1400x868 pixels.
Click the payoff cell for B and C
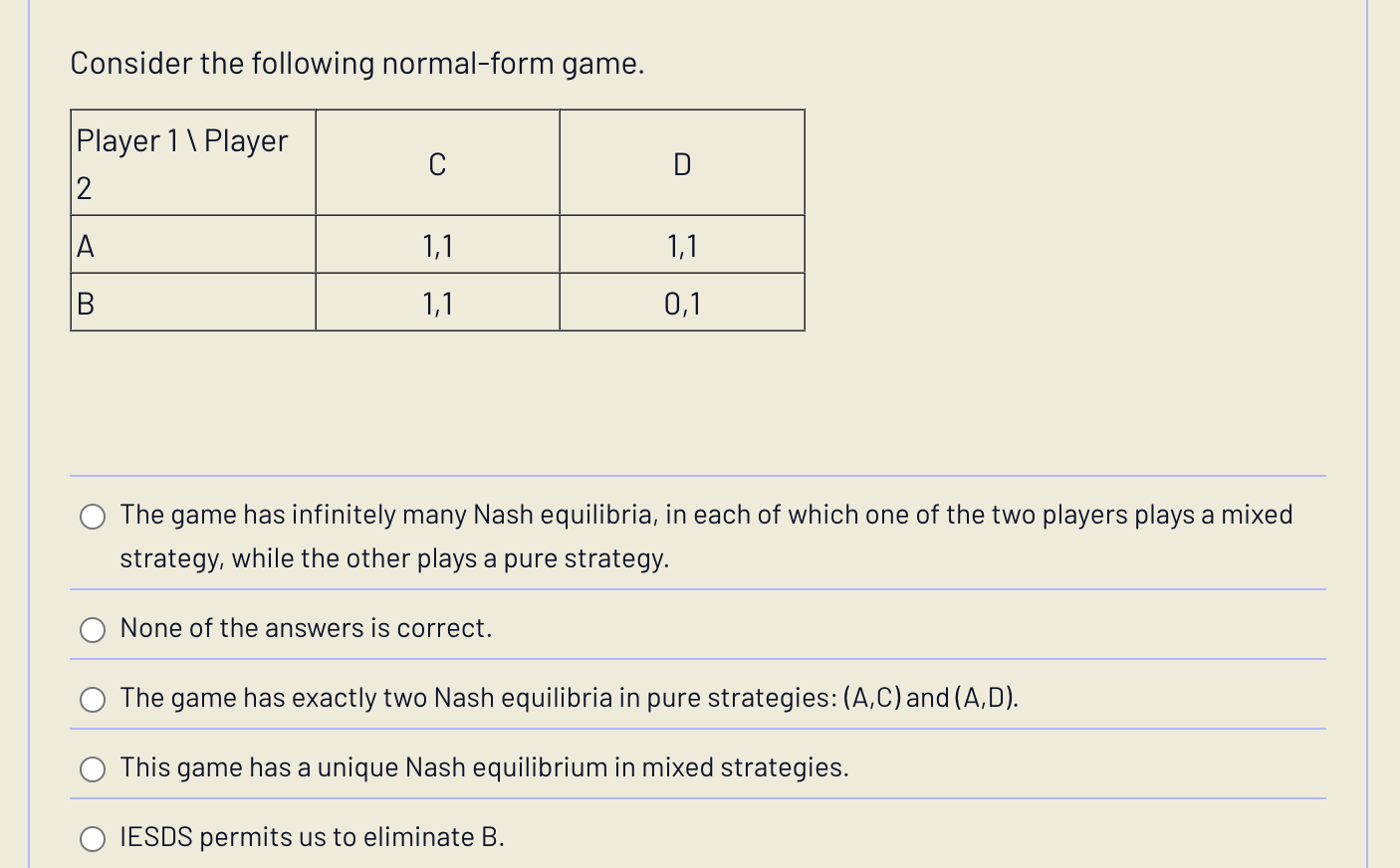pos(437,303)
